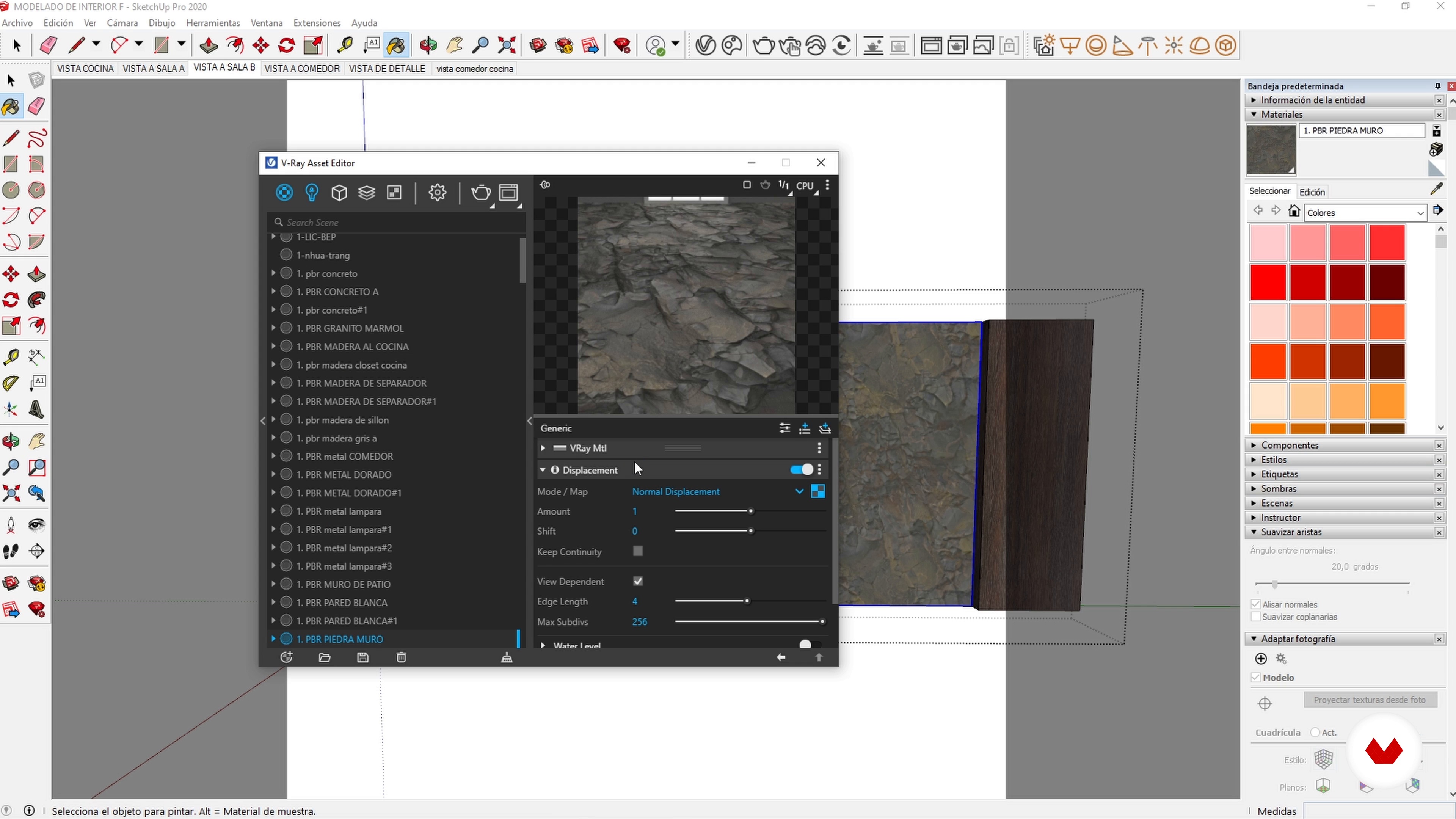Uncheck the View Dependent checkbox

[638, 581]
